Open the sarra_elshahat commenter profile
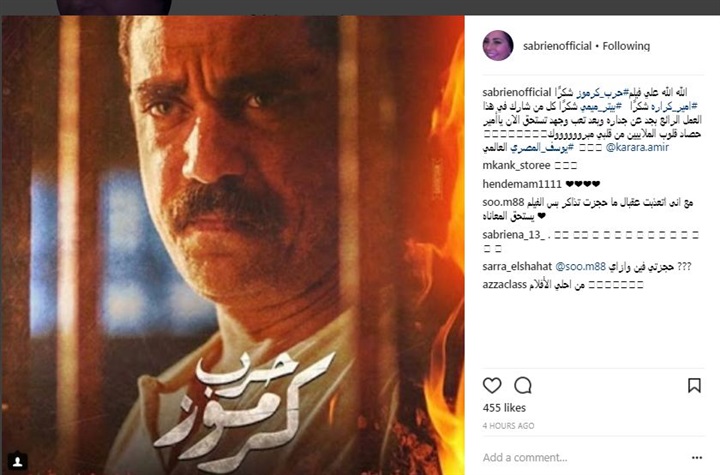720x475 pixels. click(517, 266)
